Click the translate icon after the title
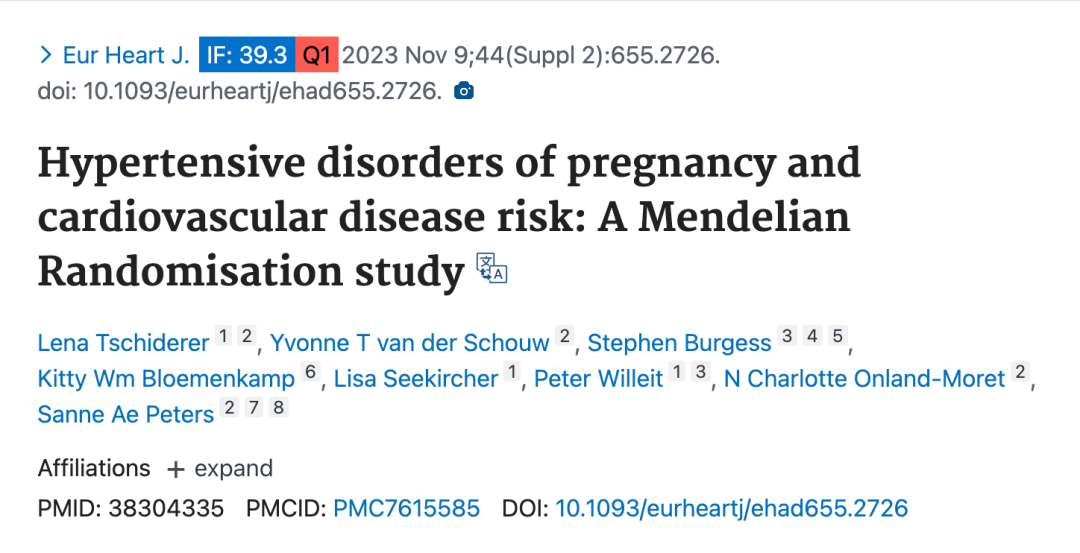This screenshot has height=553, width=1080. 492,268
